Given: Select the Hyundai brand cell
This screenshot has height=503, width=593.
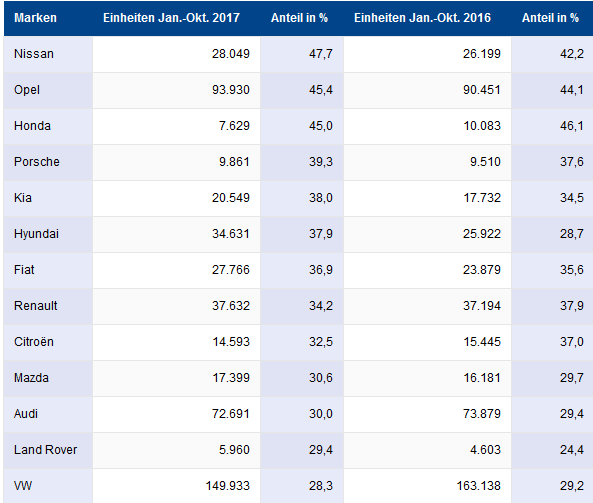Looking at the screenshot, I should point(48,234).
